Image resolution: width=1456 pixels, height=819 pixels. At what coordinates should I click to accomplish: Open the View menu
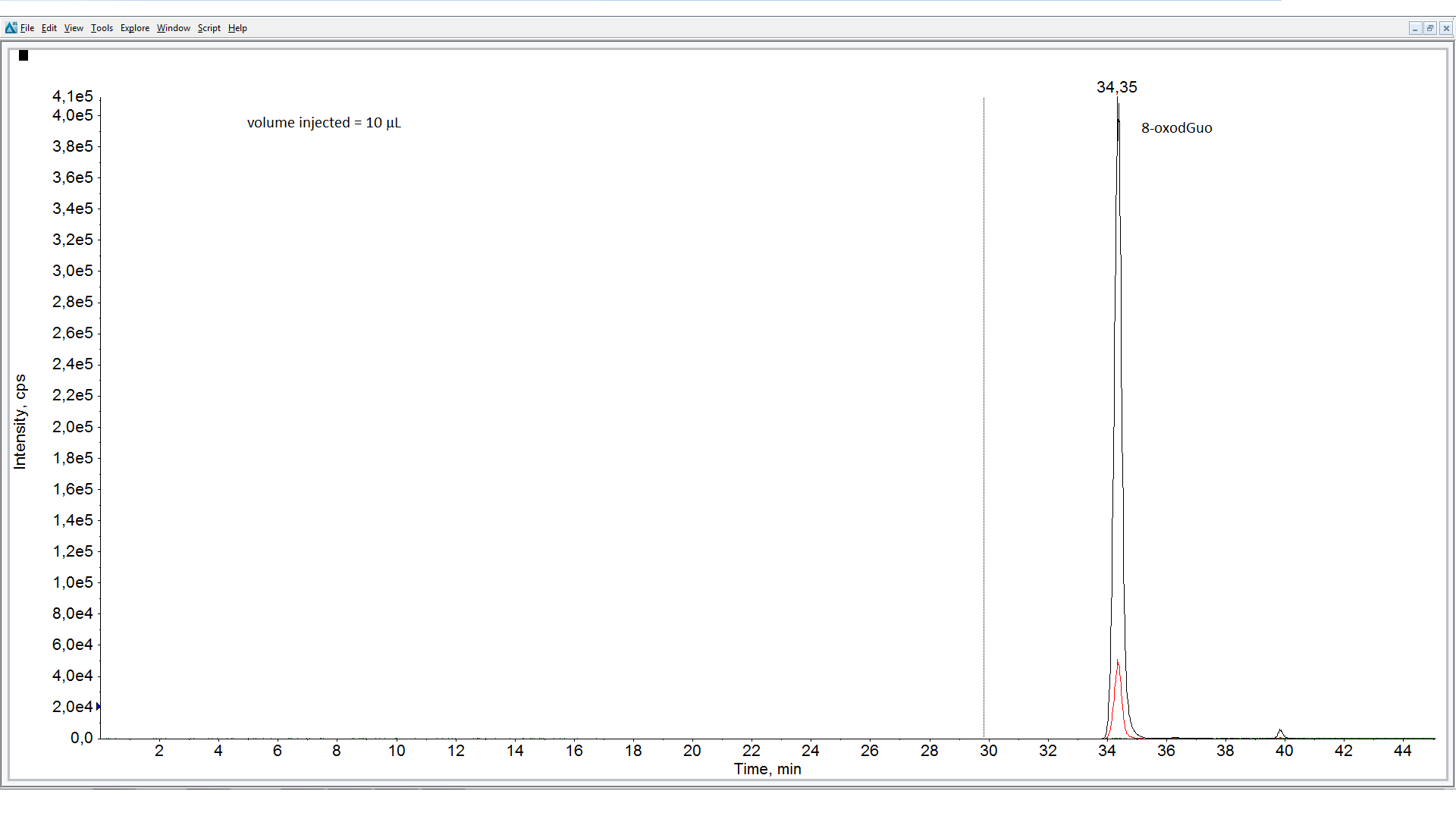point(74,28)
